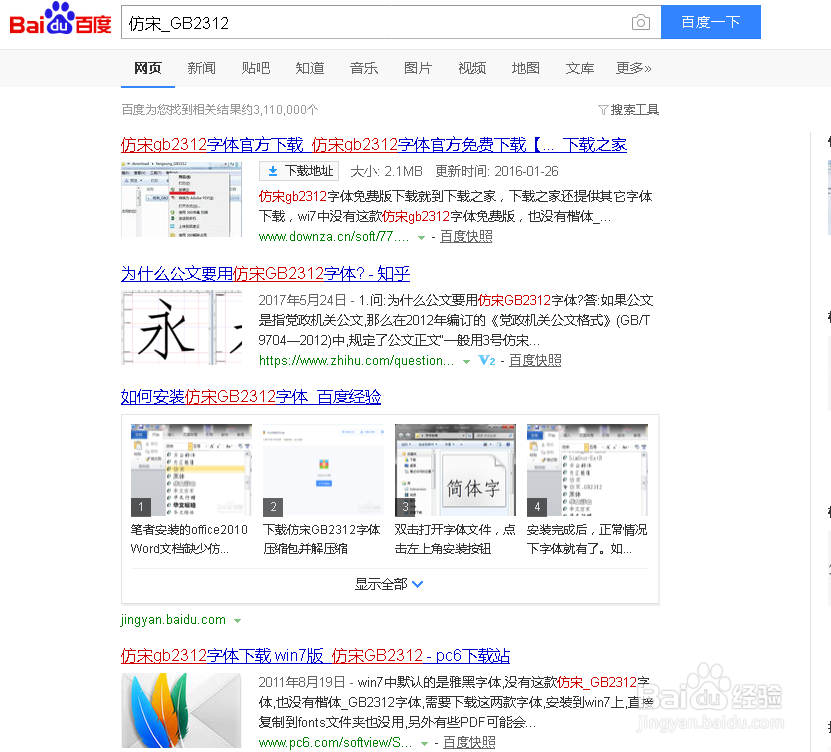Open the 音乐 tab
Screen dimensions: 831x752
[364, 68]
